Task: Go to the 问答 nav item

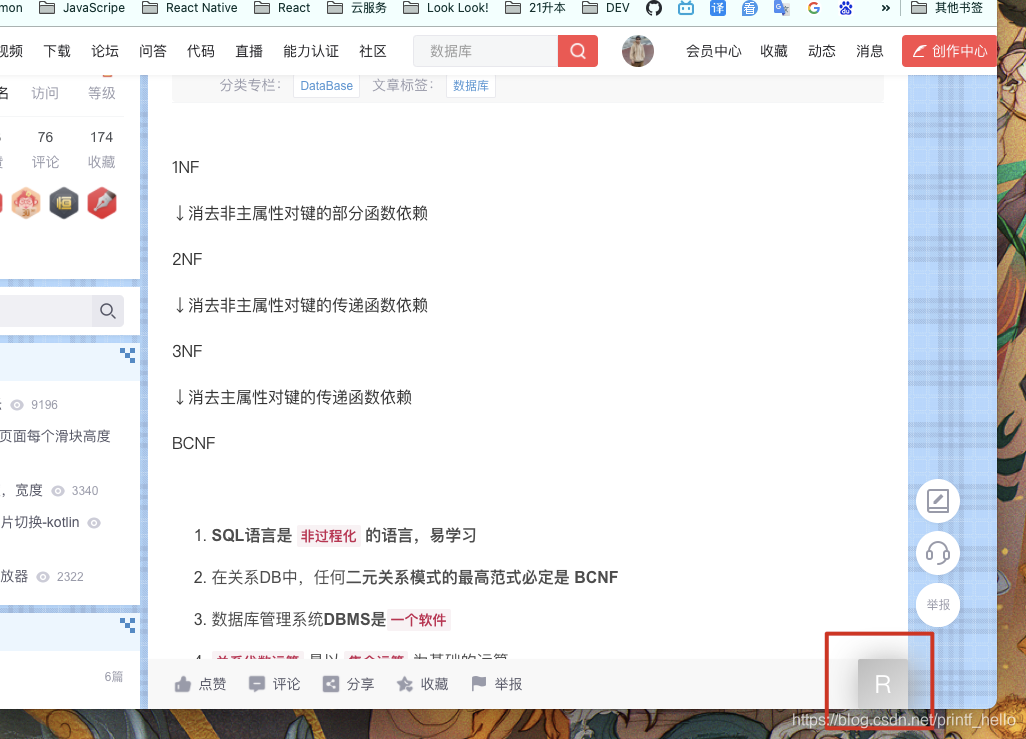Action: pyautogui.click(x=152, y=51)
